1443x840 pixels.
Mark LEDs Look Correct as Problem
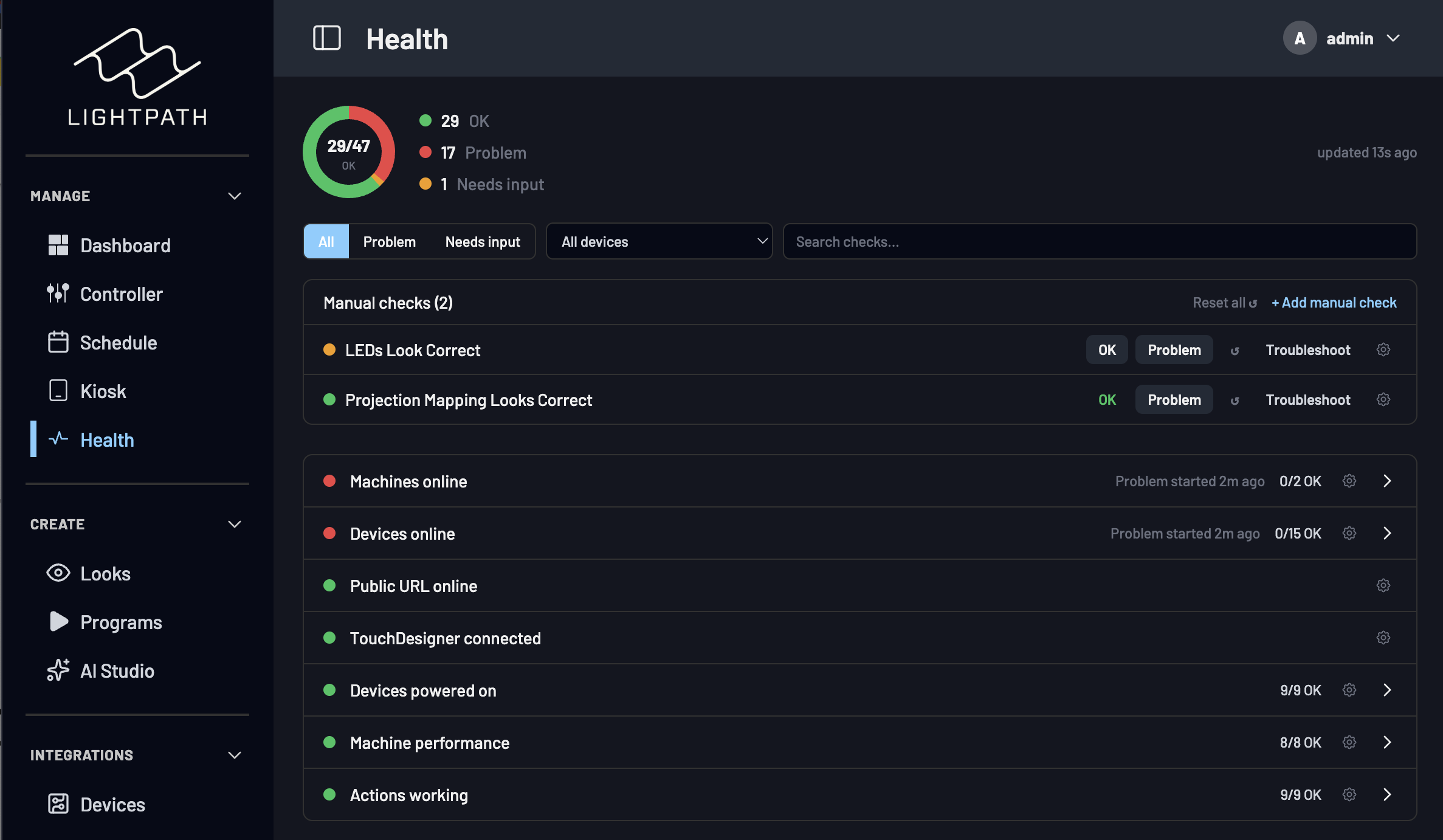(1174, 349)
